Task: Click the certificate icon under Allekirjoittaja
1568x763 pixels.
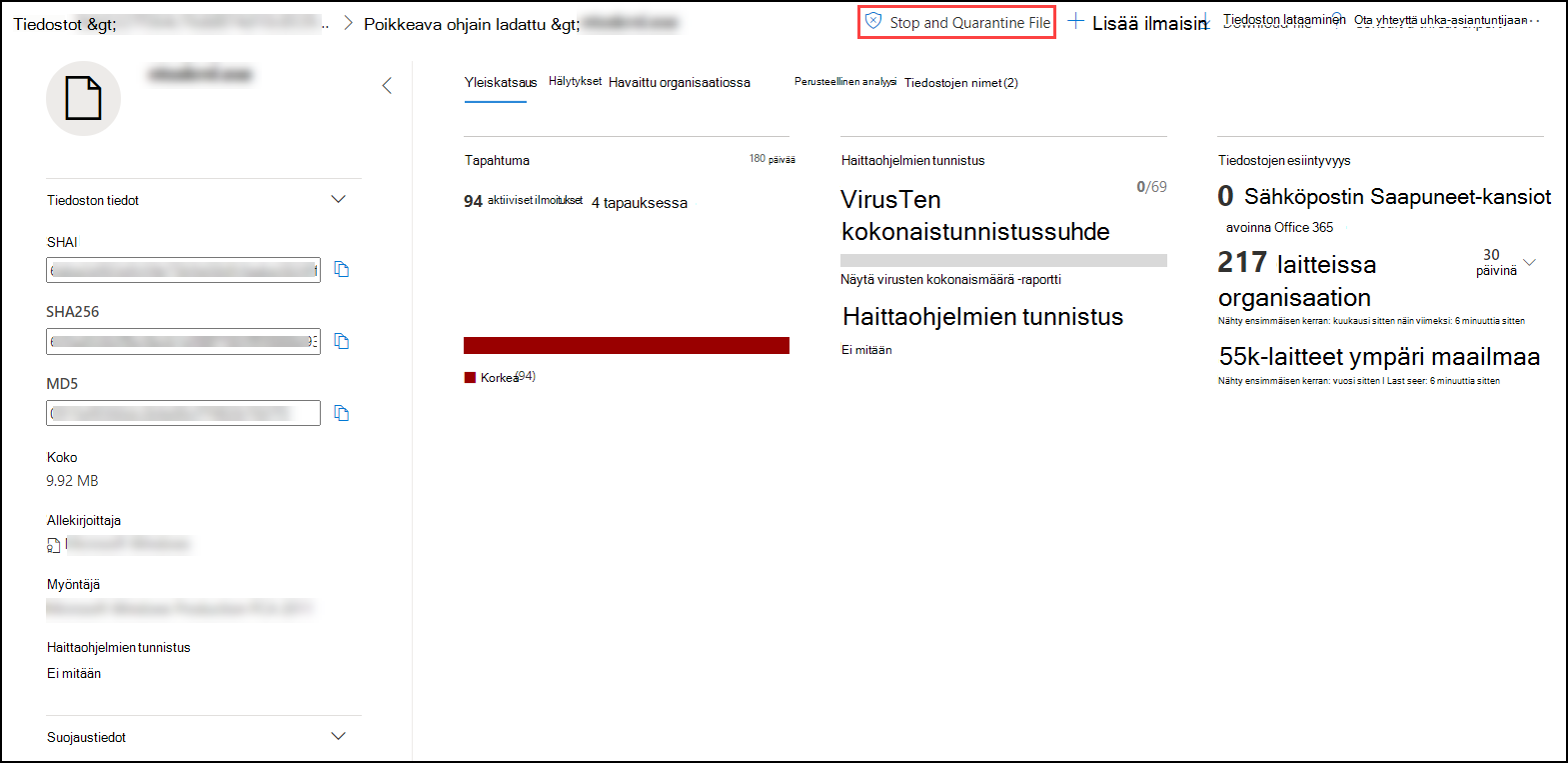Action: pyautogui.click(x=53, y=545)
